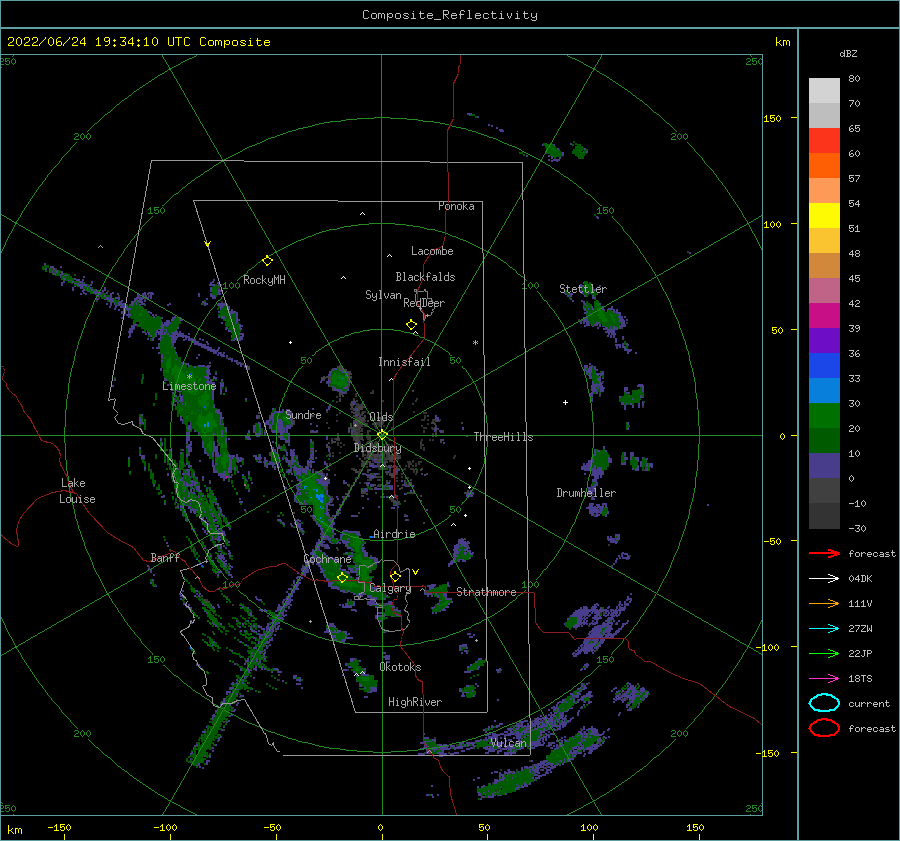Click the magenta 18TS arrow legend icon
The width and height of the screenshot is (900, 841).
pos(824,679)
